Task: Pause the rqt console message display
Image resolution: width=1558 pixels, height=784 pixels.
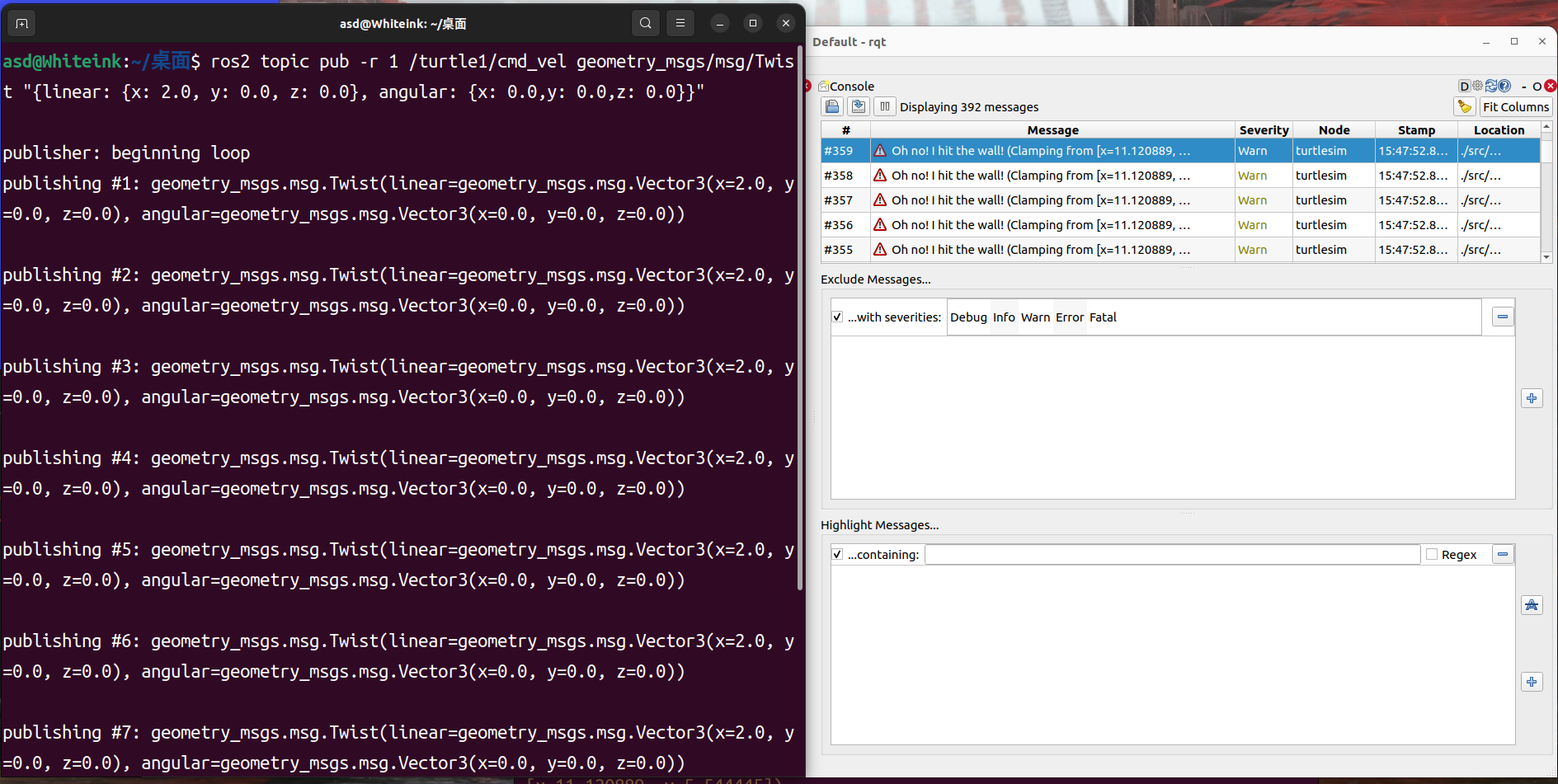Action: (x=885, y=106)
